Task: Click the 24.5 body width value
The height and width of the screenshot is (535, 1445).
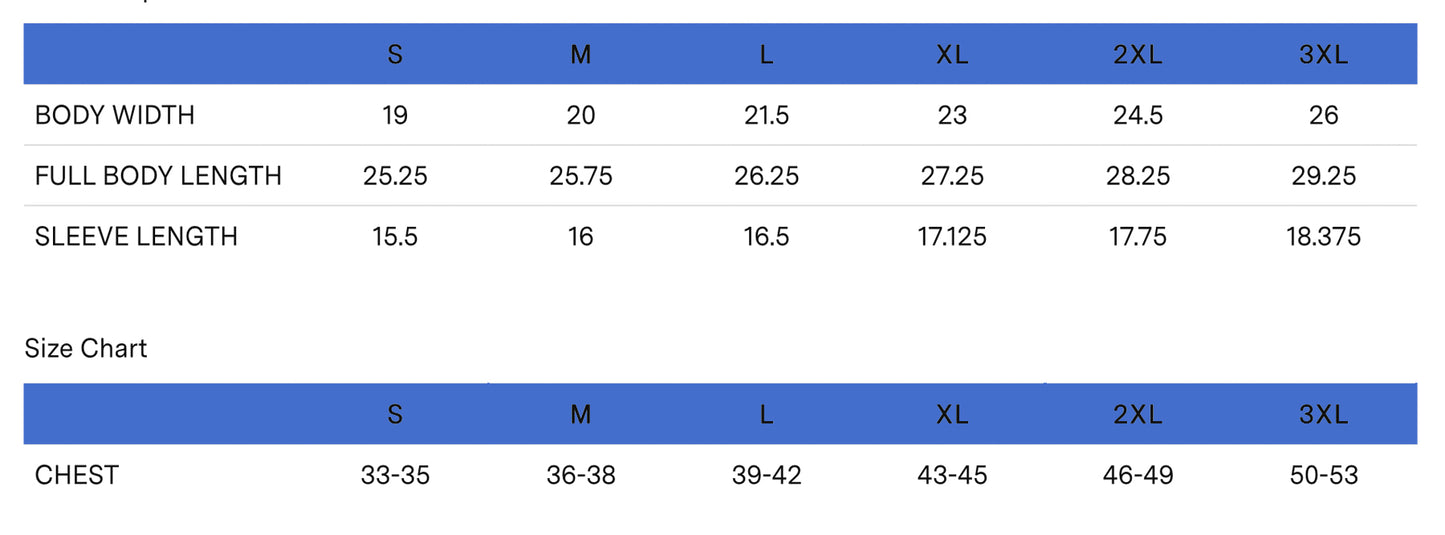Action: tap(1138, 115)
